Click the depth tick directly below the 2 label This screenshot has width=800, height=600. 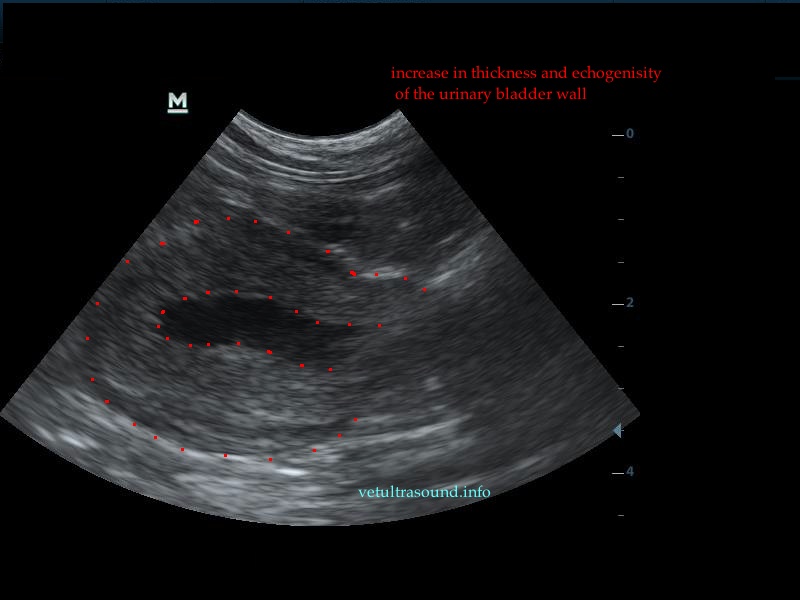coord(620,346)
